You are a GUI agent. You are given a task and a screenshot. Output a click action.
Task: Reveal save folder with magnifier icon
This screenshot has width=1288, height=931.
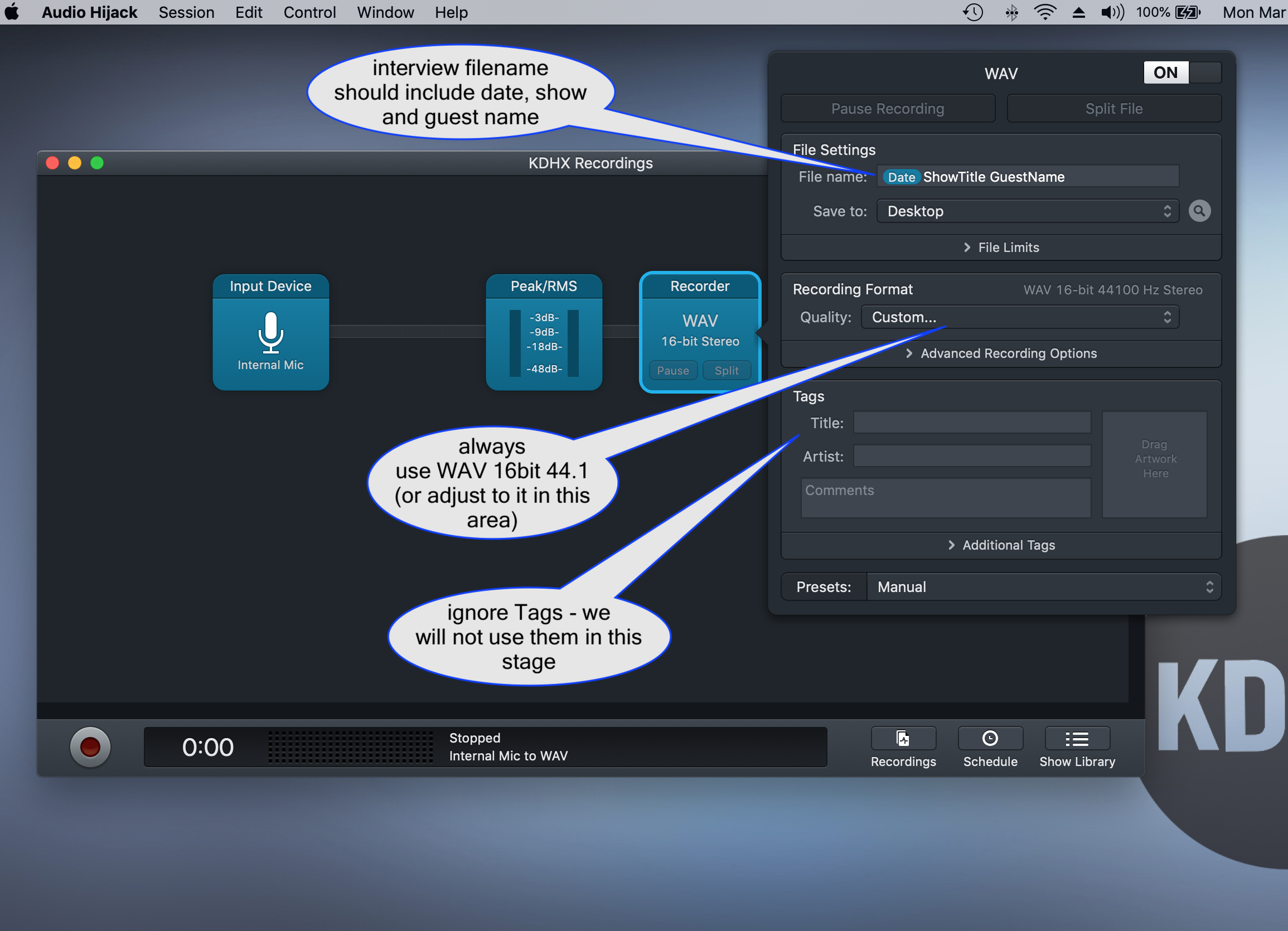click(x=1199, y=211)
